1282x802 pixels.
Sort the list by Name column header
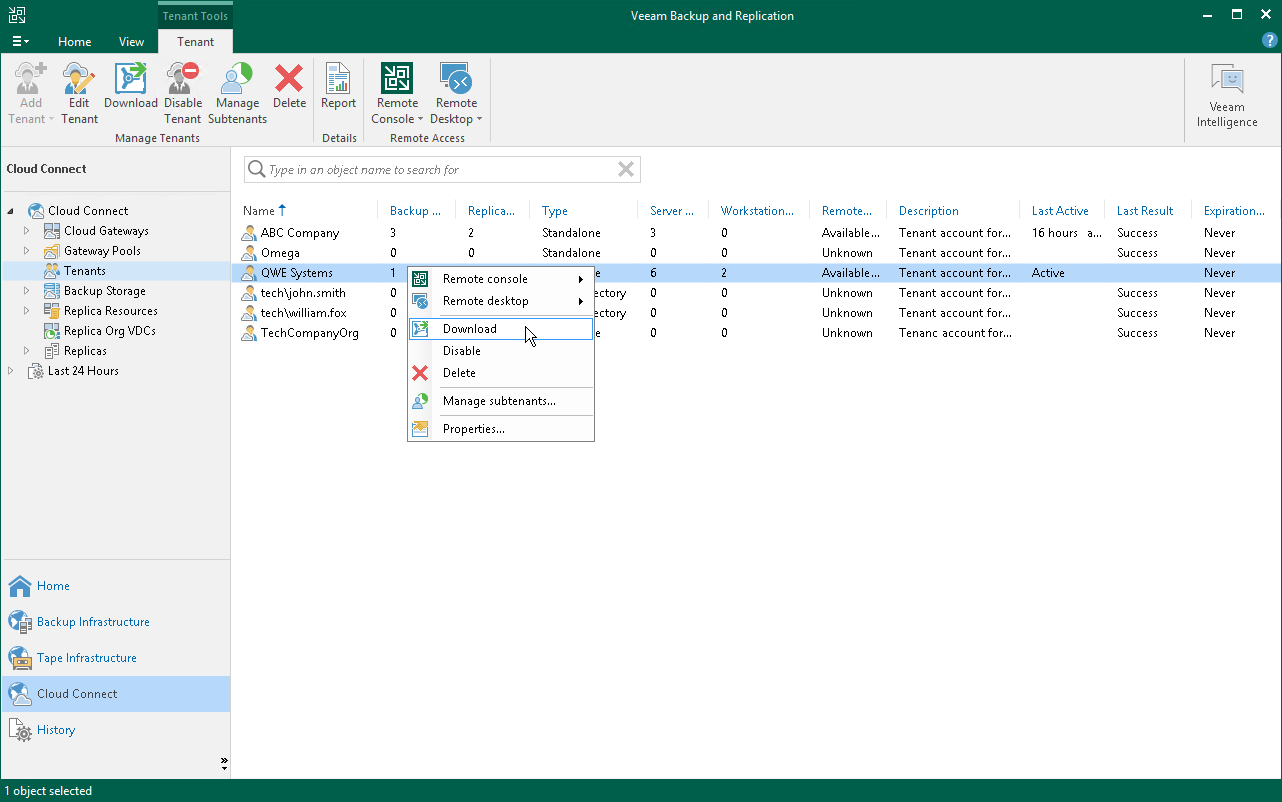pos(258,211)
